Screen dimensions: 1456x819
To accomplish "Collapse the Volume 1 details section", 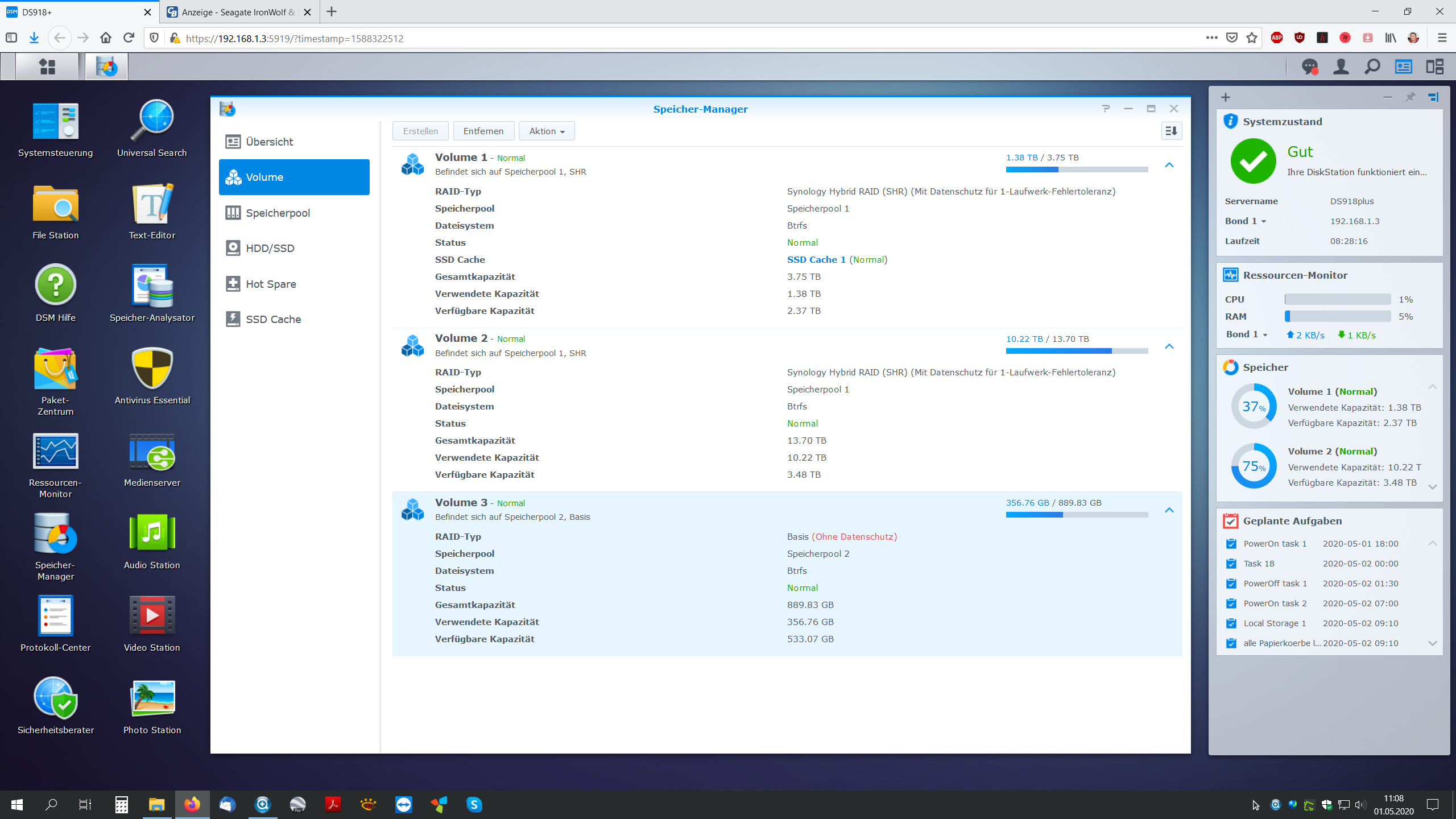I will pos(1169,165).
